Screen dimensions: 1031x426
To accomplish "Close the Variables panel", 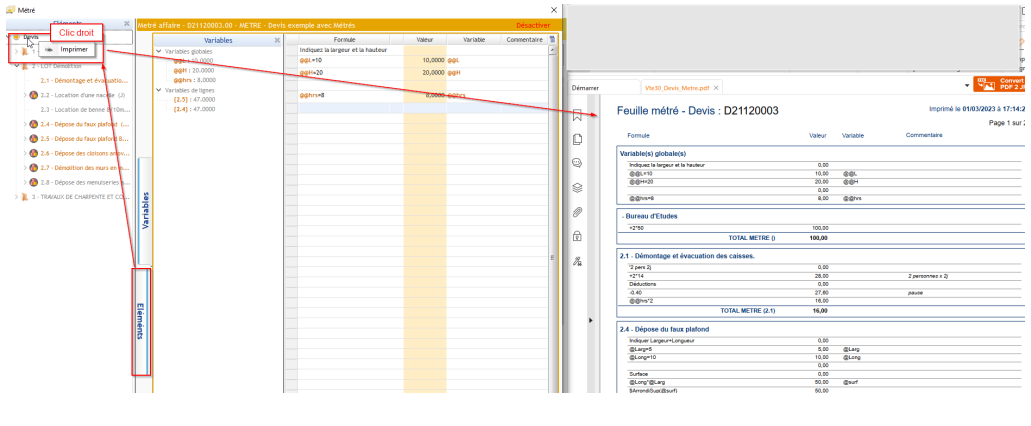I will [x=277, y=41].
